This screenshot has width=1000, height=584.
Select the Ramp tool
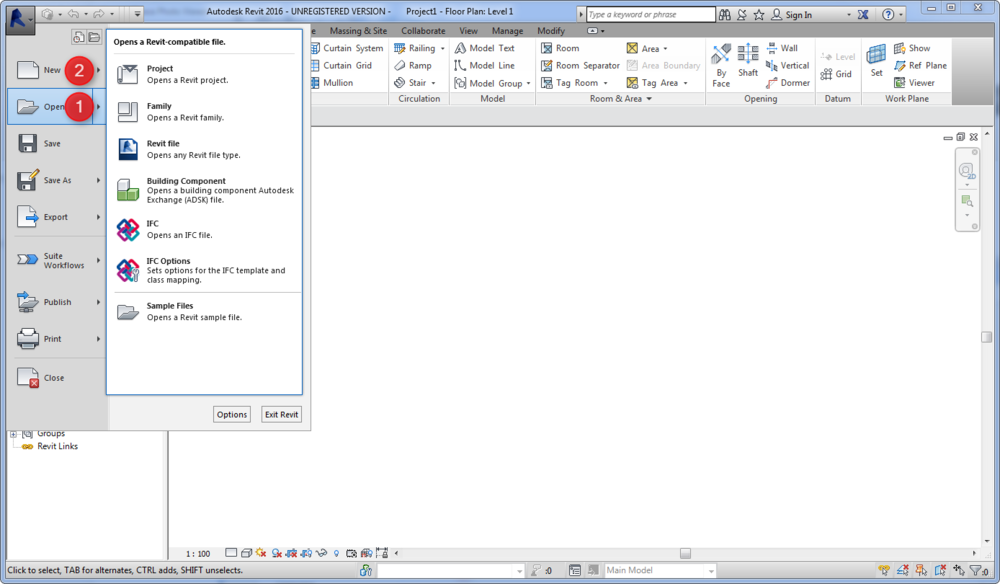pyautogui.click(x=413, y=65)
